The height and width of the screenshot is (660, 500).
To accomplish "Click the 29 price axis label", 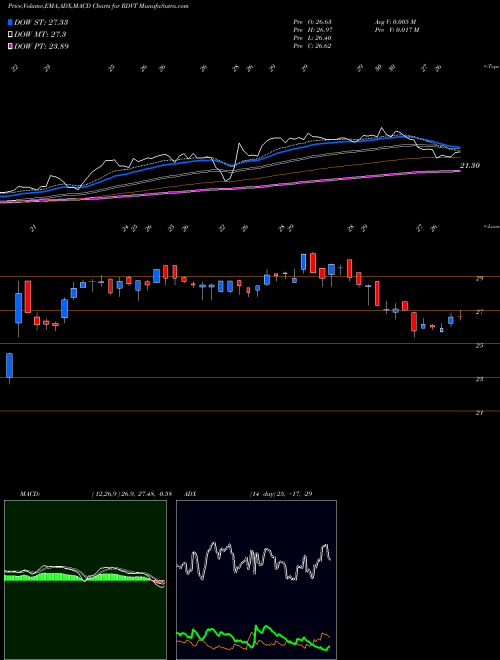I will 479,278.
